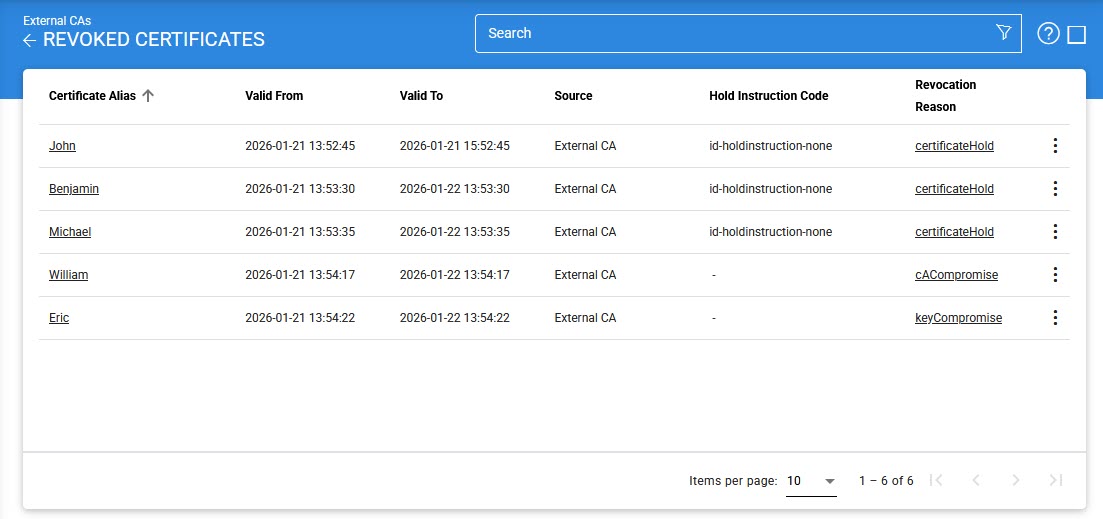Open the Benjamin certificate alias link

(74, 189)
